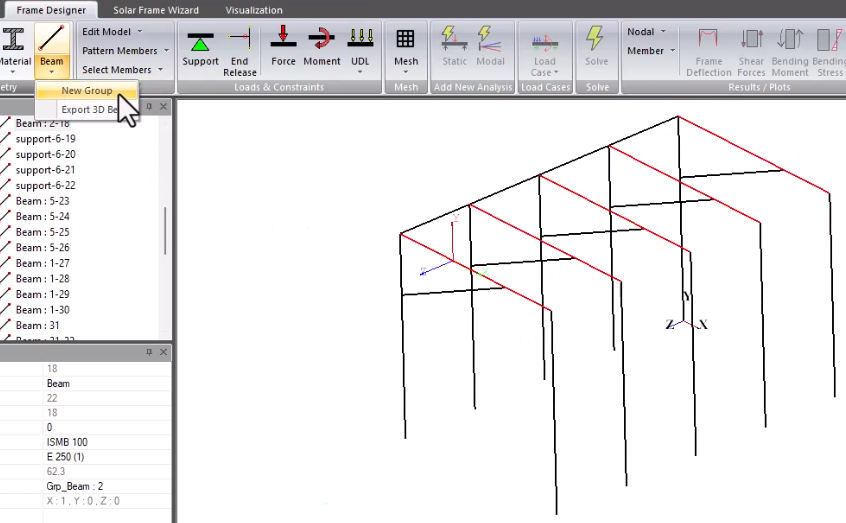This screenshot has height=523, width=846.
Task: Add a Force load
Action: [283, 47]
